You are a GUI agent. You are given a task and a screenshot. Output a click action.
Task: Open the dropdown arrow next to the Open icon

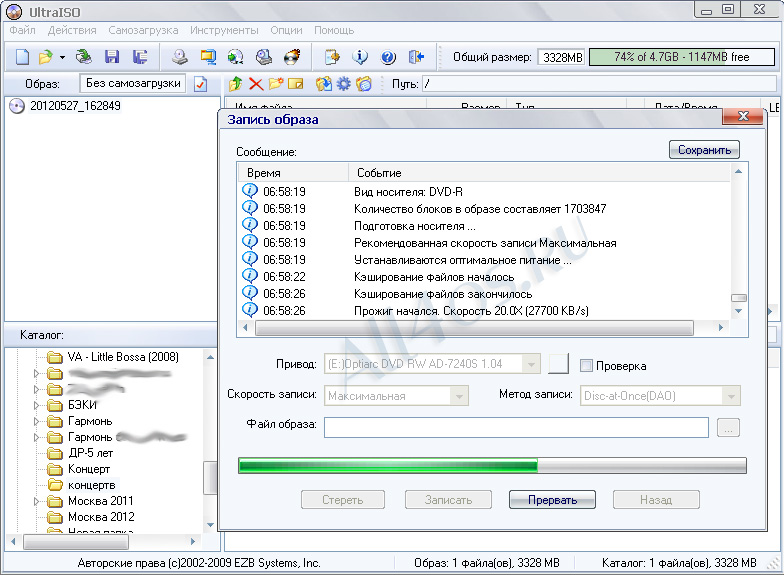(x=62, y=58)
